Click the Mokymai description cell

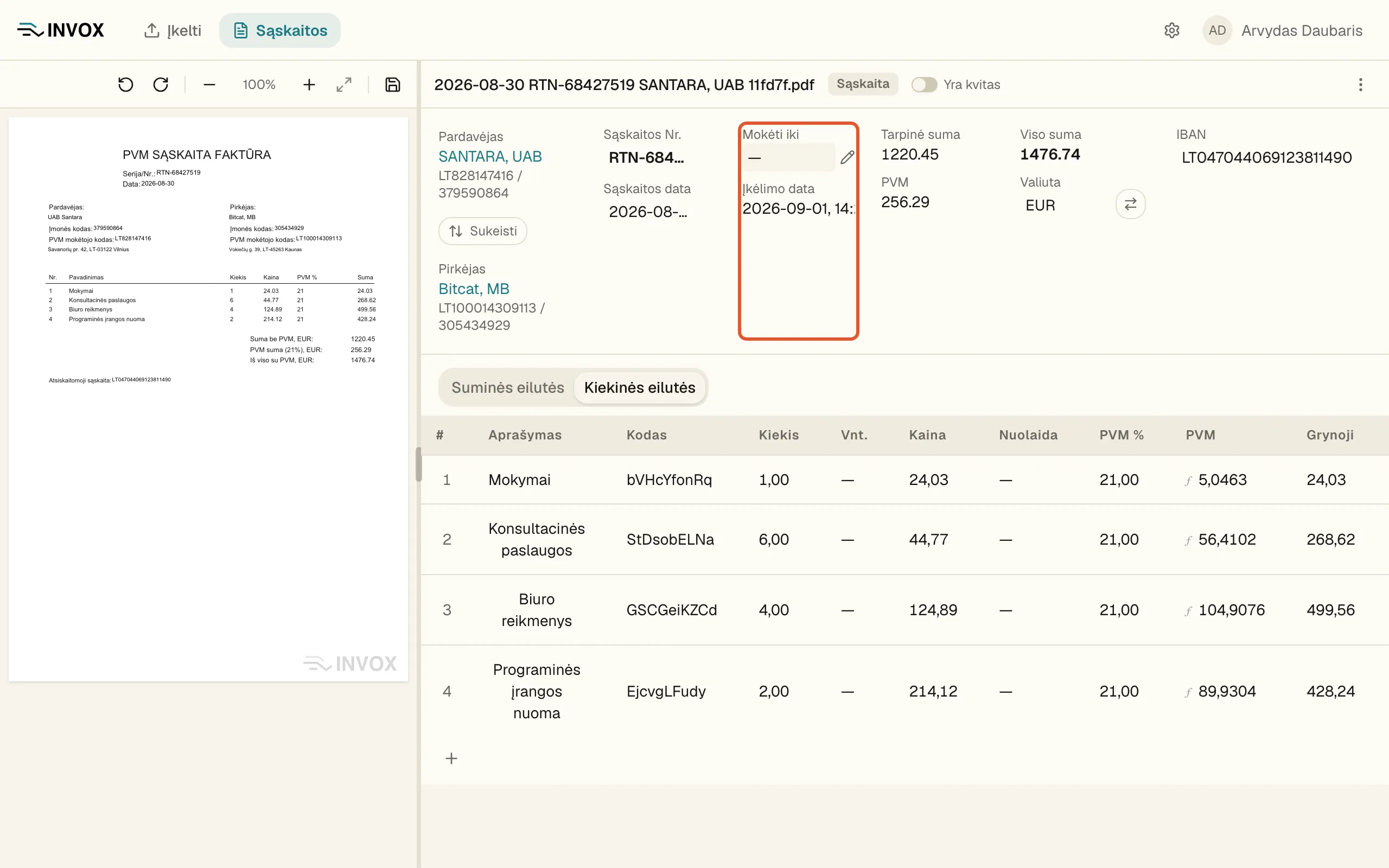(x=519, y=480)
